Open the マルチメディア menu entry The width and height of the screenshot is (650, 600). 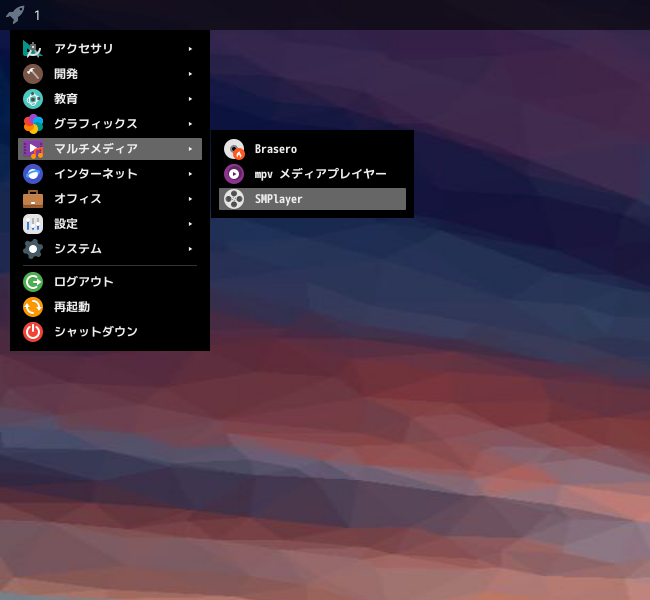110,149
